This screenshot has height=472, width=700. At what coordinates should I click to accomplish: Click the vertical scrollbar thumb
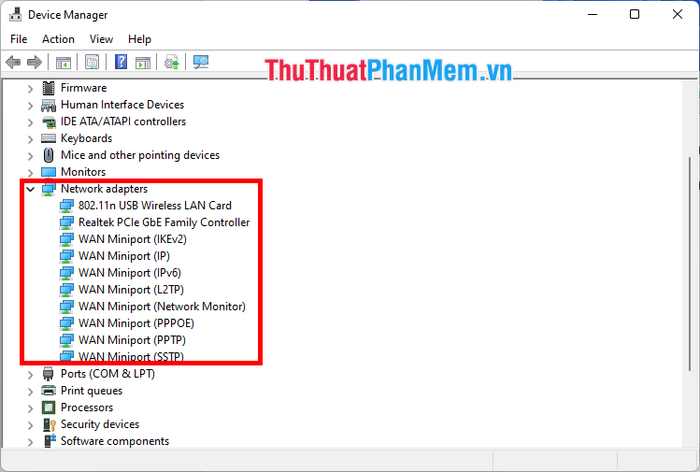tap(690, 263)
